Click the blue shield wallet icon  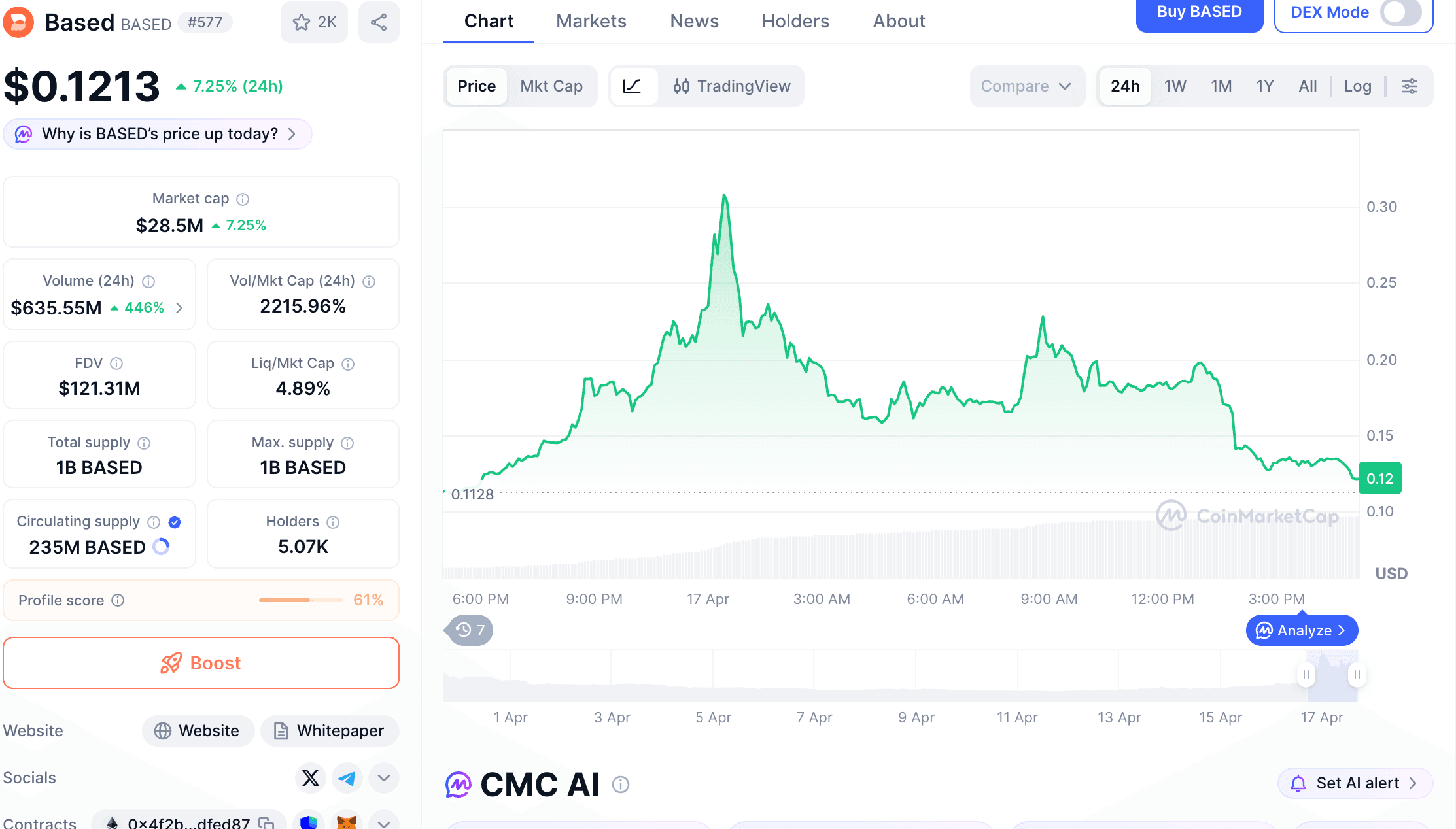309,821
